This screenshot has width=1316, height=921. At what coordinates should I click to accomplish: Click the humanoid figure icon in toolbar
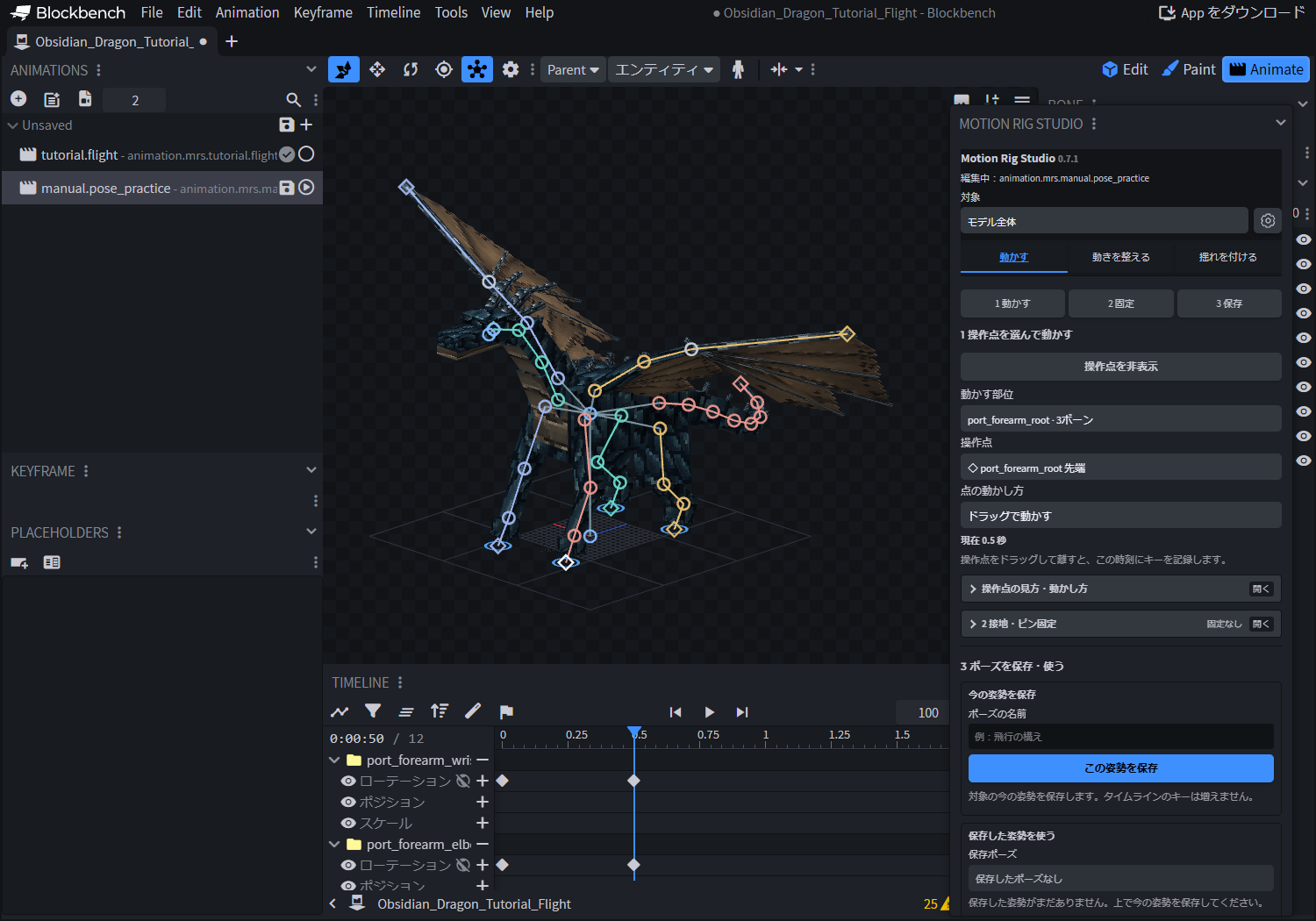(x=738, y=69)
